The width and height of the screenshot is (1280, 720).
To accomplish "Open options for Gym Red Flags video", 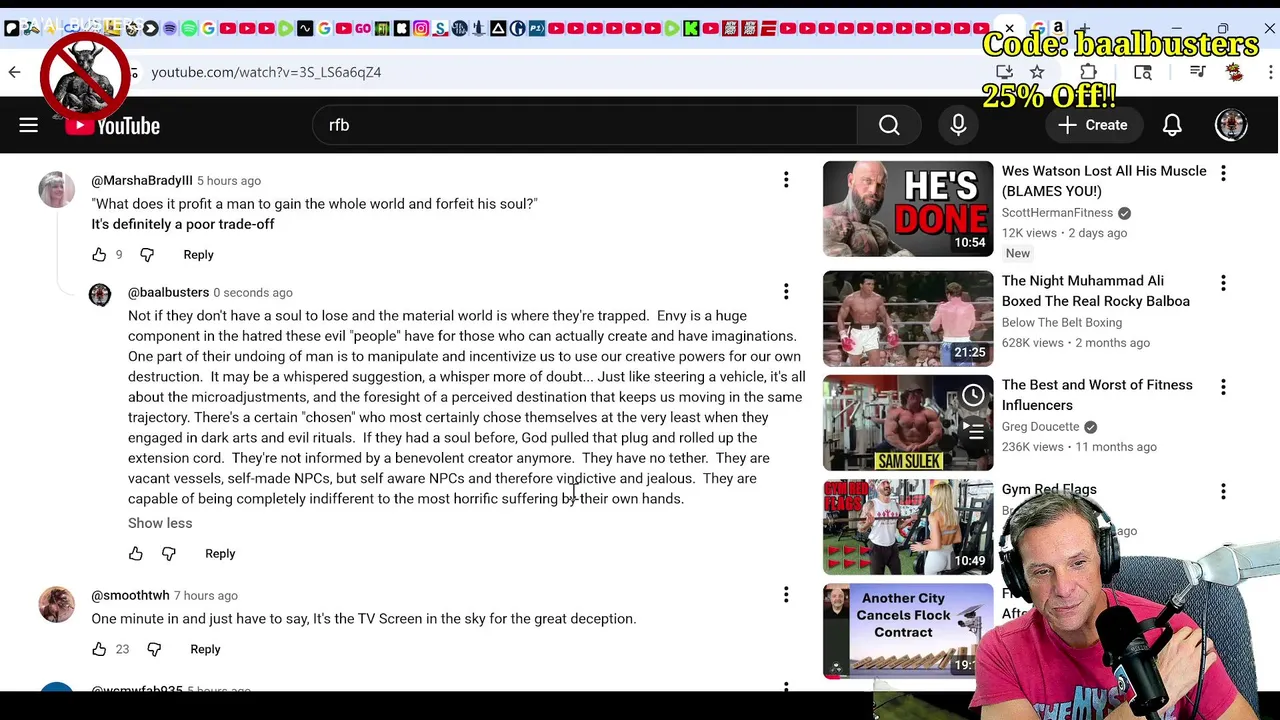I will coord(1223,491).
